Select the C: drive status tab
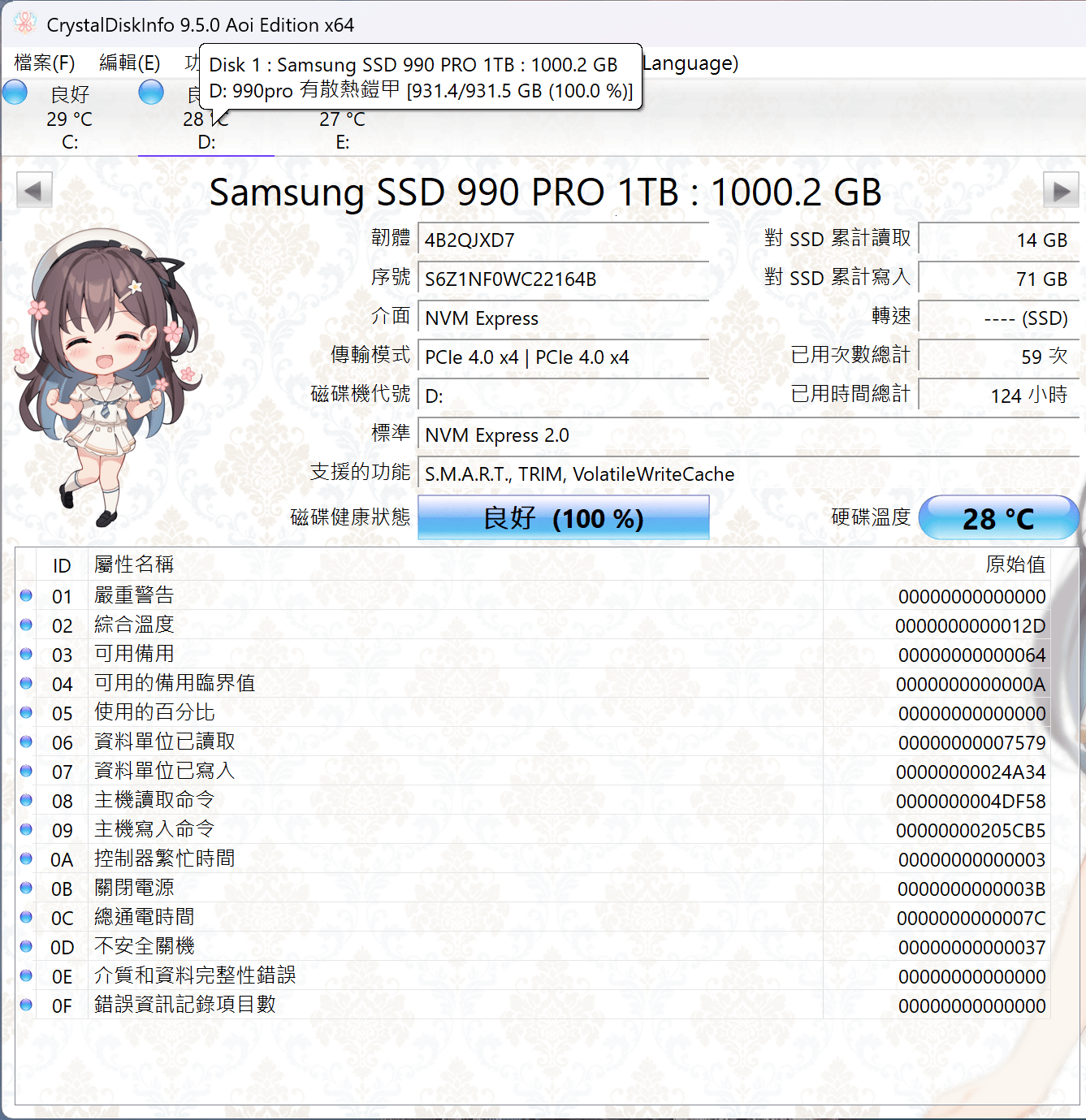The image size is (1086, 1120). point(70,117)
